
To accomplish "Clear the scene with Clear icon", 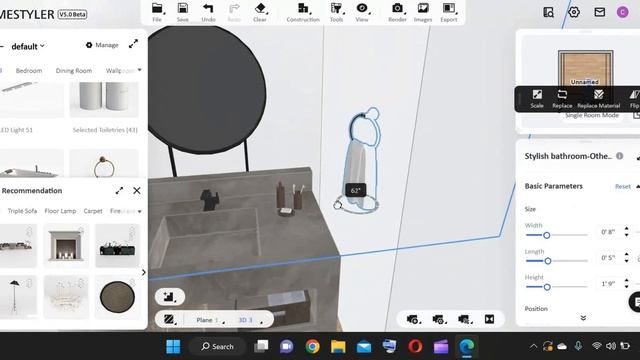I will [x=260, y=8].
